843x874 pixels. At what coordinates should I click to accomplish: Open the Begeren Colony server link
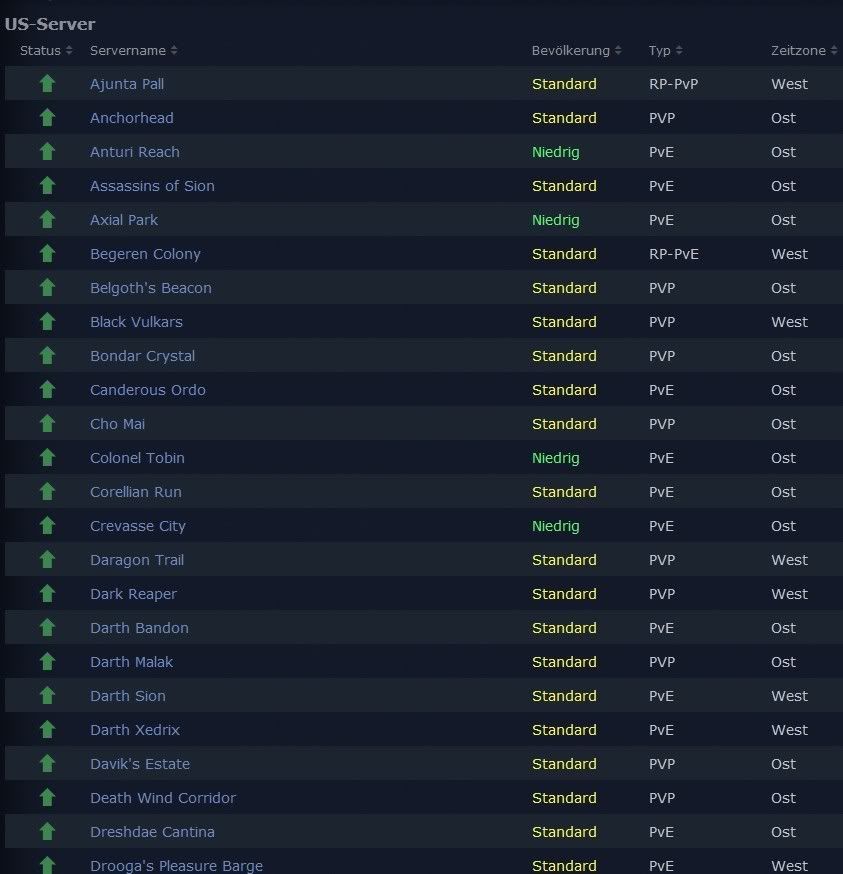click(145, 254)
